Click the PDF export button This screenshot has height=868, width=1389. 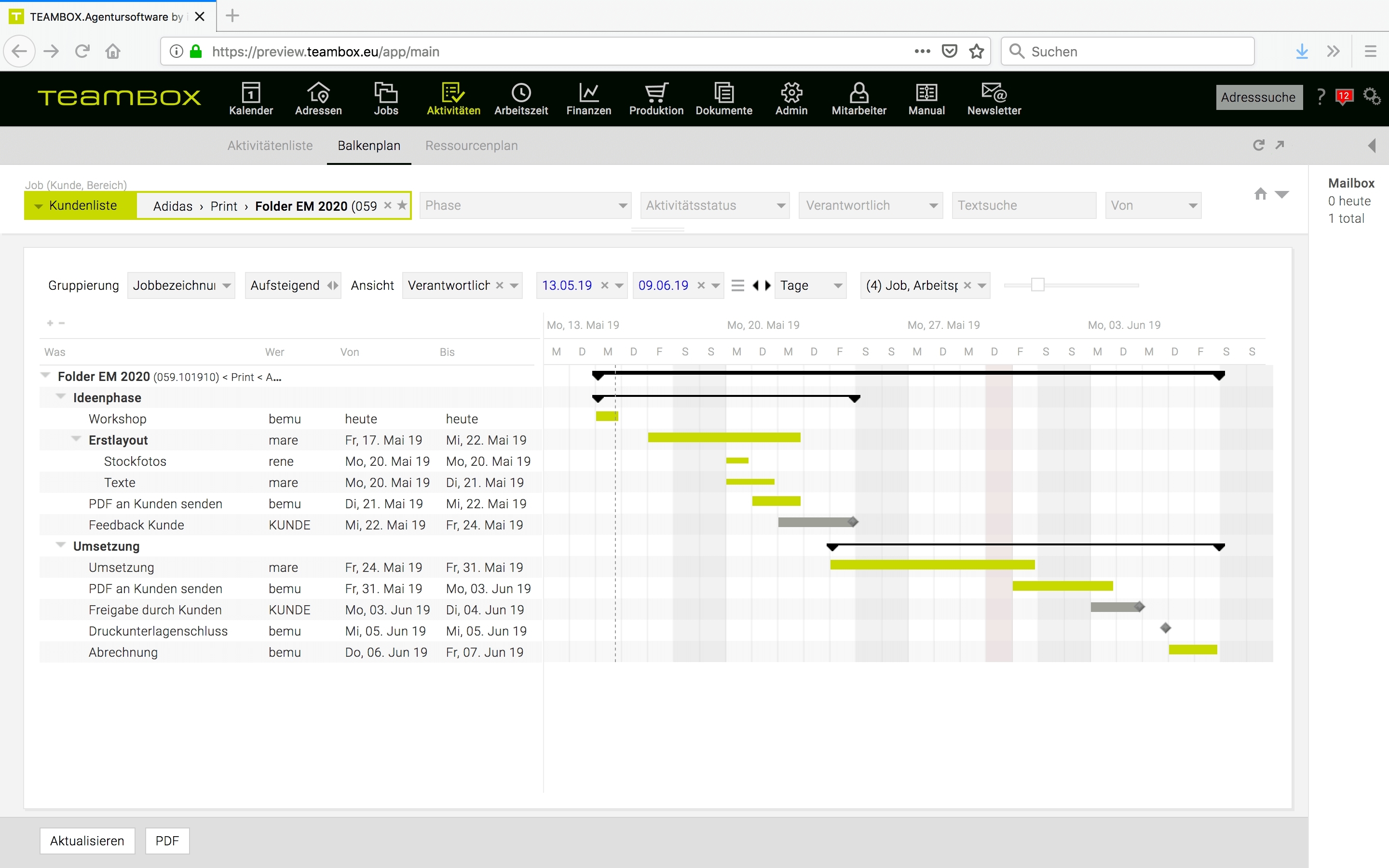tap(167, 841)
